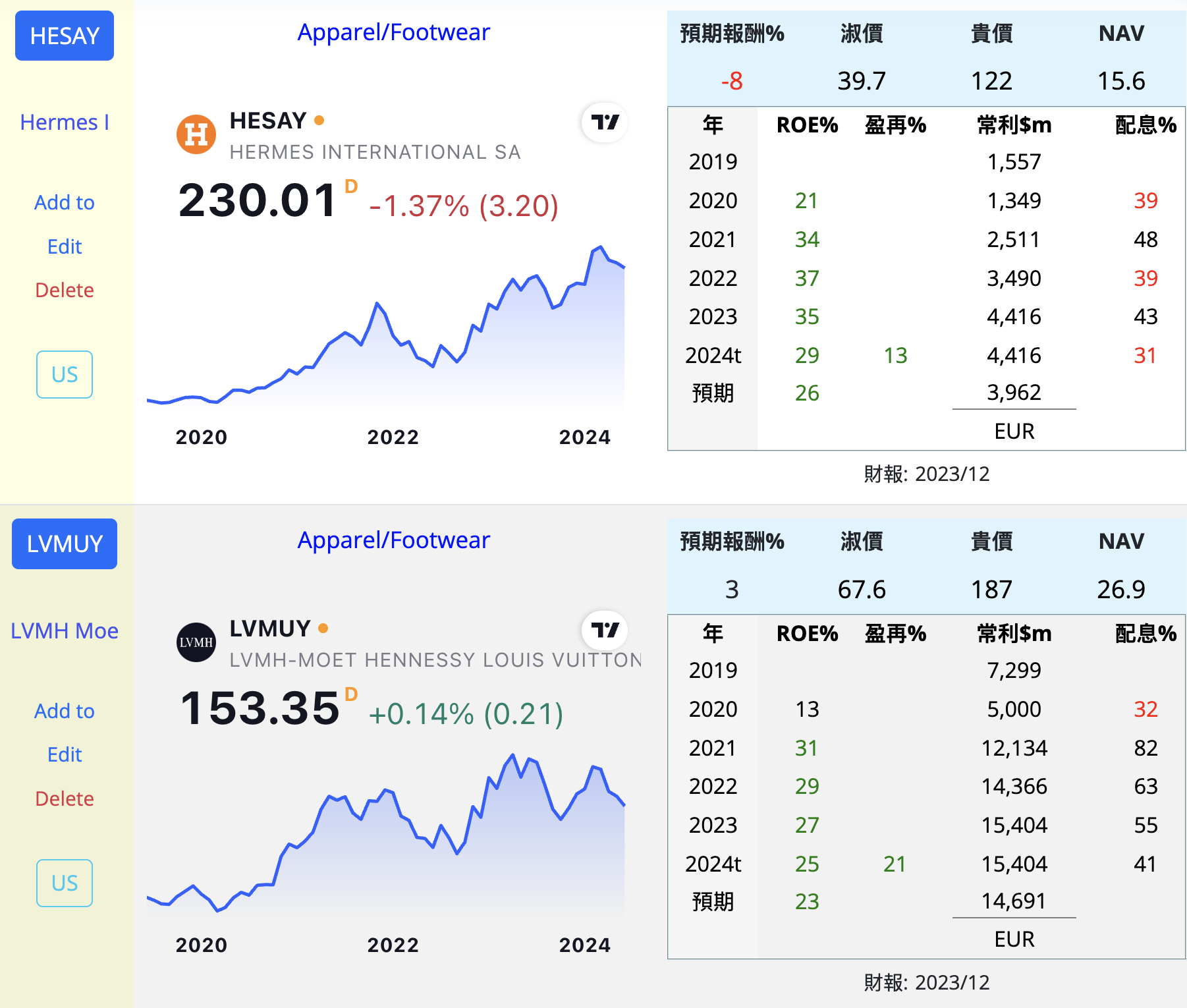Click Edit in the HESAY row
This screenshot has height=1008, width=1187.
point(65,246)
